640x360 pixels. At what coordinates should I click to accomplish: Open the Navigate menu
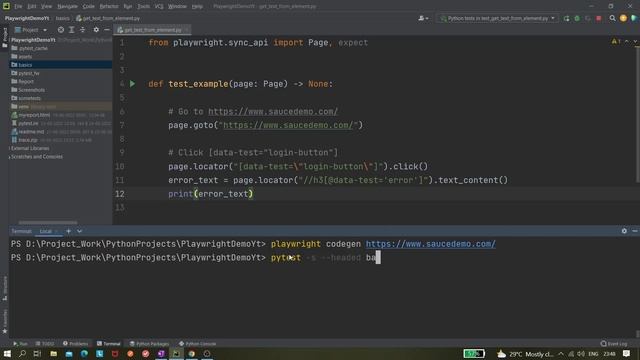[67, 7]
